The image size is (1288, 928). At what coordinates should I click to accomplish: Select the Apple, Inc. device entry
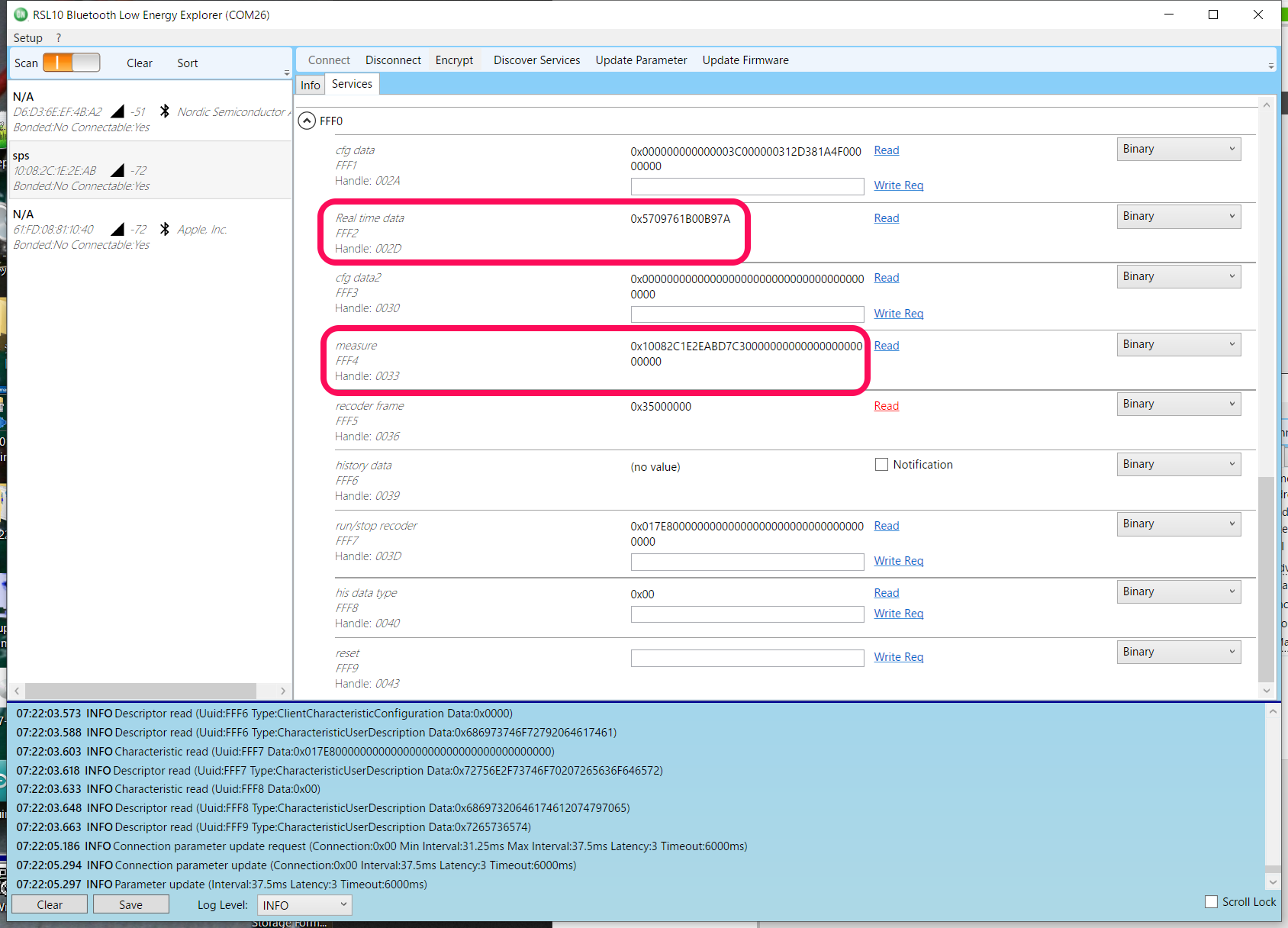point(150,229)
